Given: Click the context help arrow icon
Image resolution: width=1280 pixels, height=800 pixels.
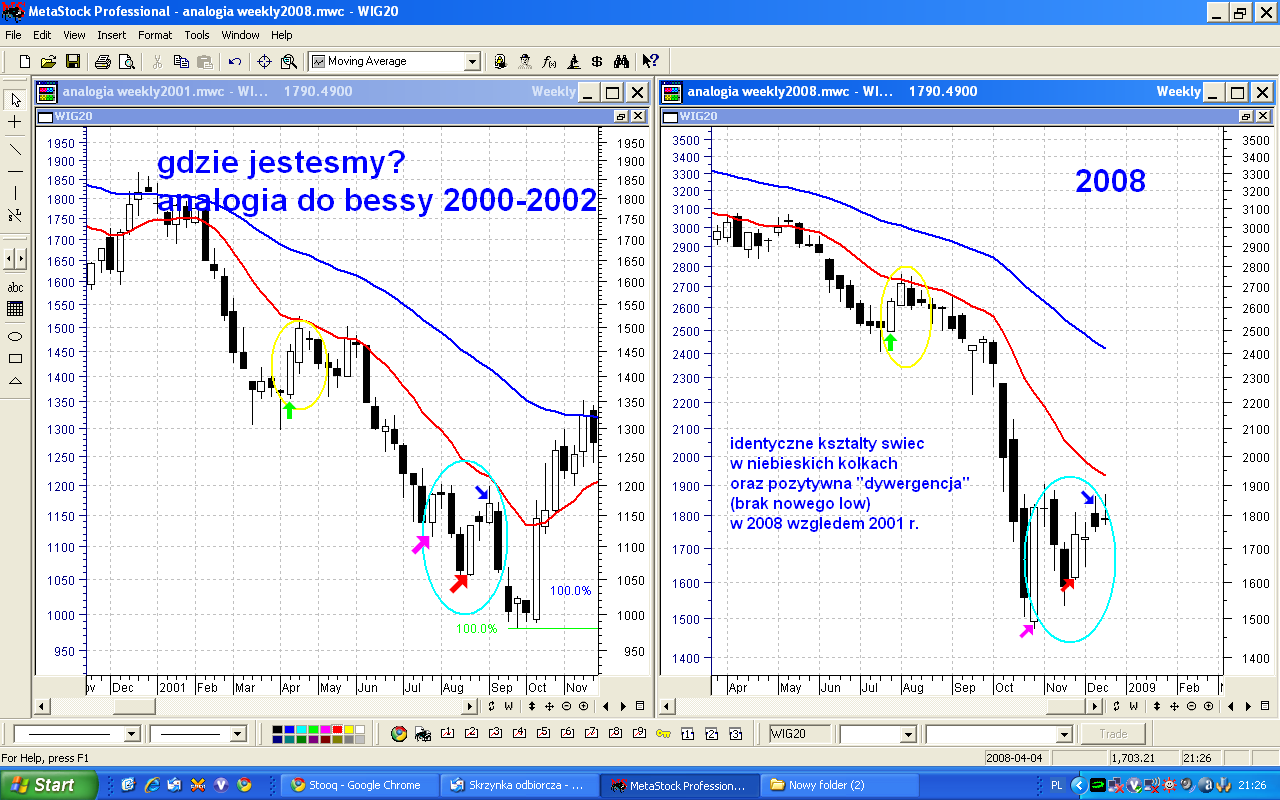Looking at the screenshot, I should (x=650, y=61).
